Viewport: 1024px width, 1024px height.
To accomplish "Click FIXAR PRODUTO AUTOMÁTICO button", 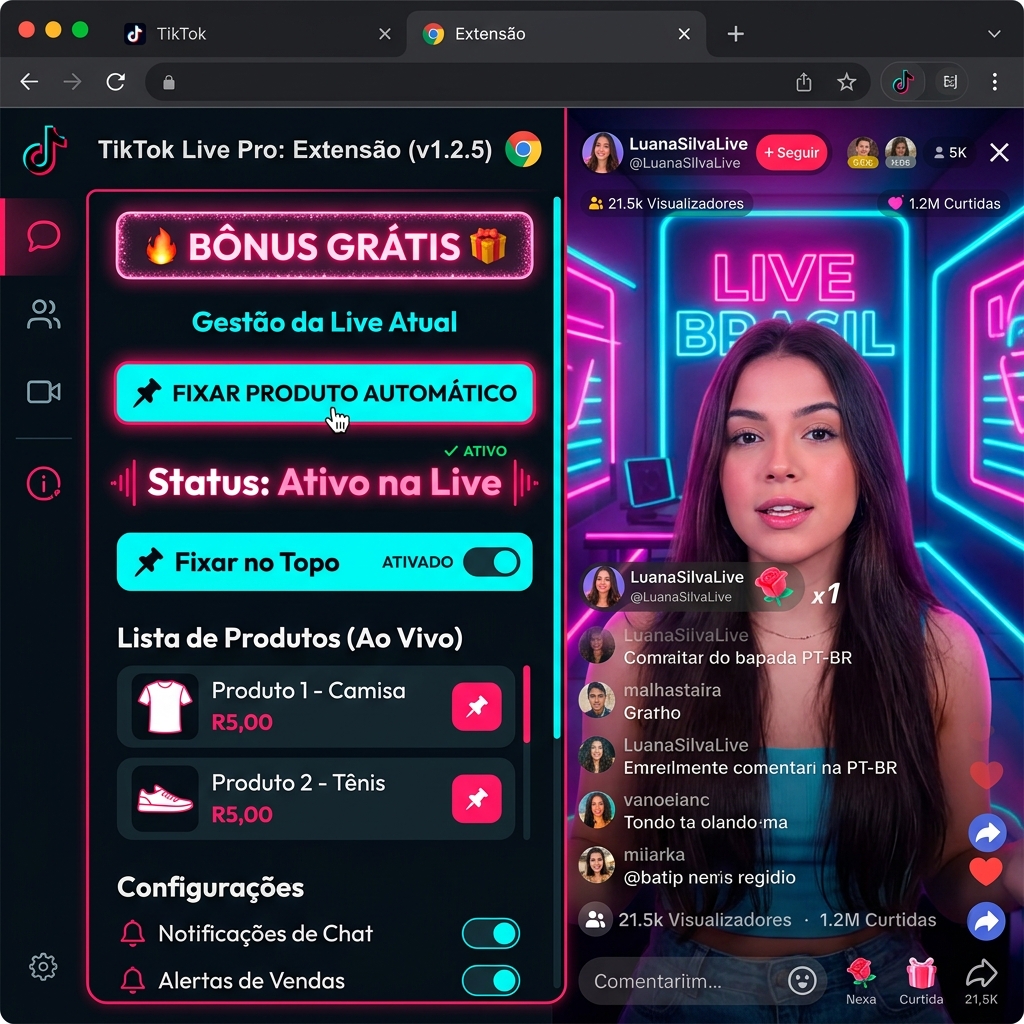I will pos(325,393).
